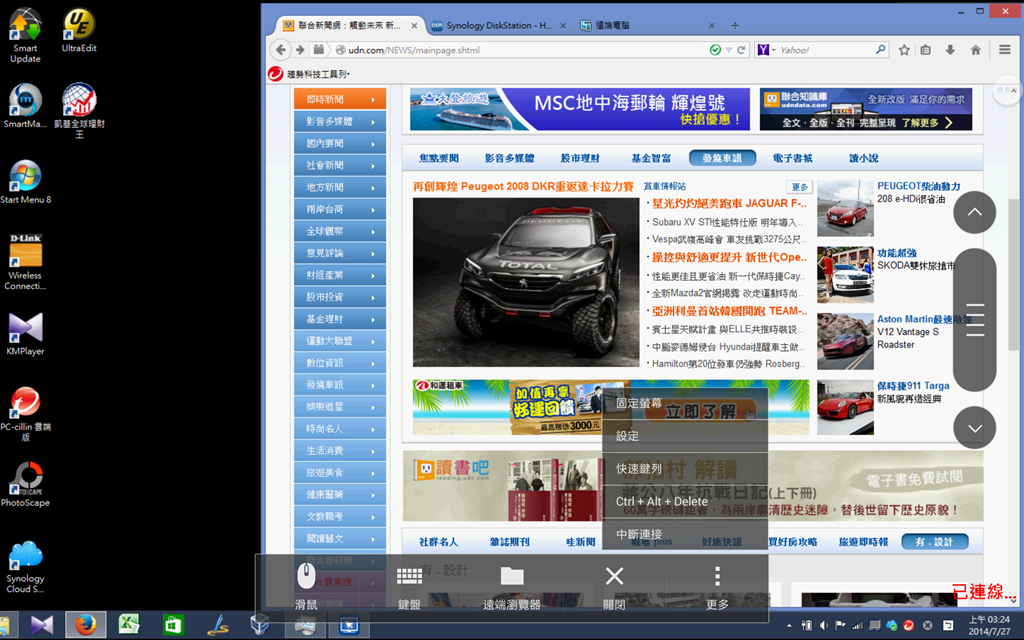Image resolution: width=1024 pixels, height=640 pixels.
Task: Expand 股市投資 in the left sidebar
Action: point(340,296)
